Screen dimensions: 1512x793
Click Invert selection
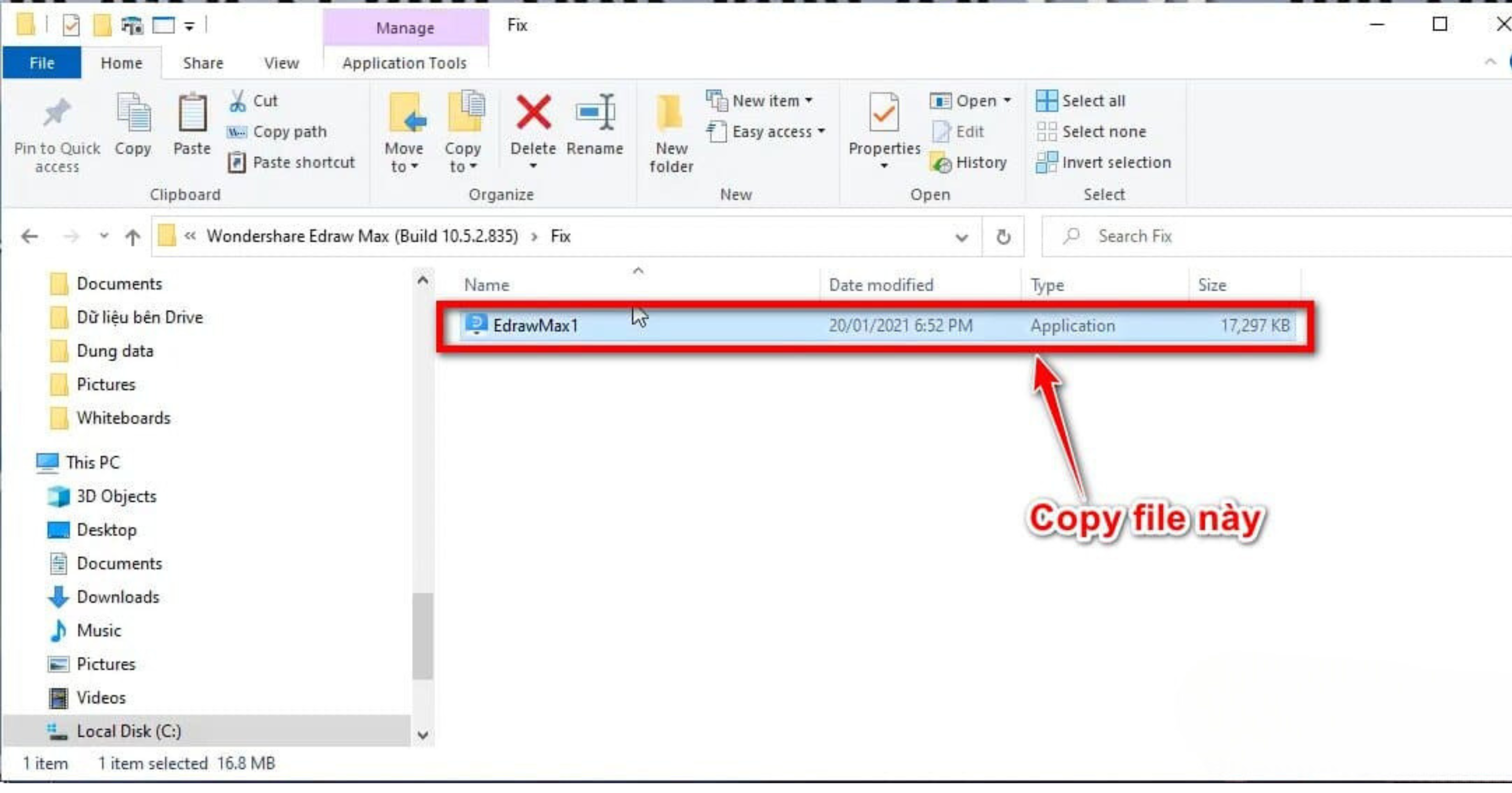click(1104, 162)
